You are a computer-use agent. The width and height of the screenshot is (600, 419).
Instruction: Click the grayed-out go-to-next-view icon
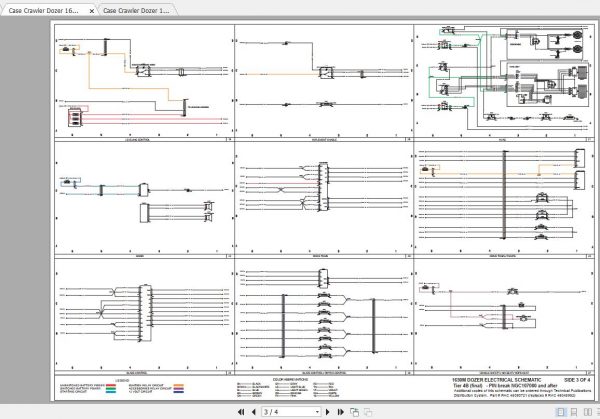pos(368,412)
